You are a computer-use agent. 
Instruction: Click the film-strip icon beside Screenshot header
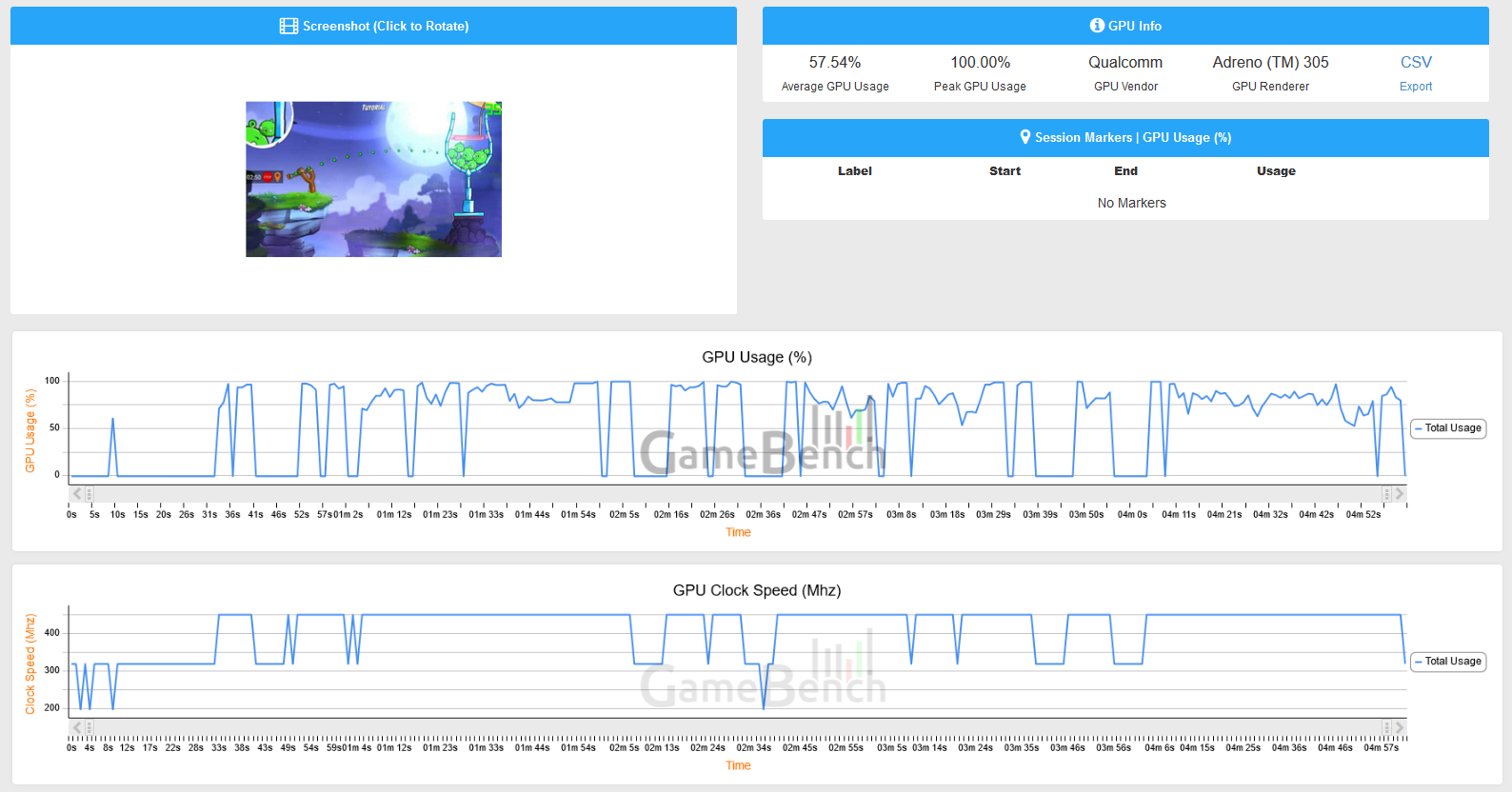288,26
